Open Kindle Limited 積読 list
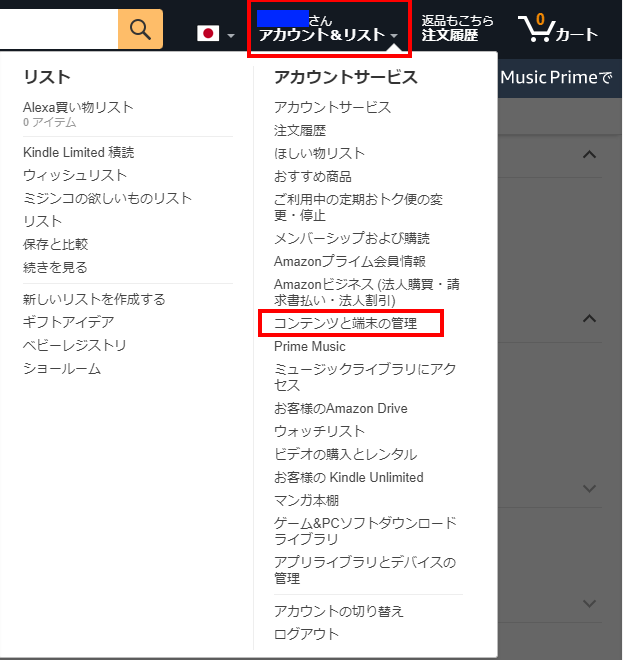This screenshot has width=623, height=660. (x=79, y=152)
